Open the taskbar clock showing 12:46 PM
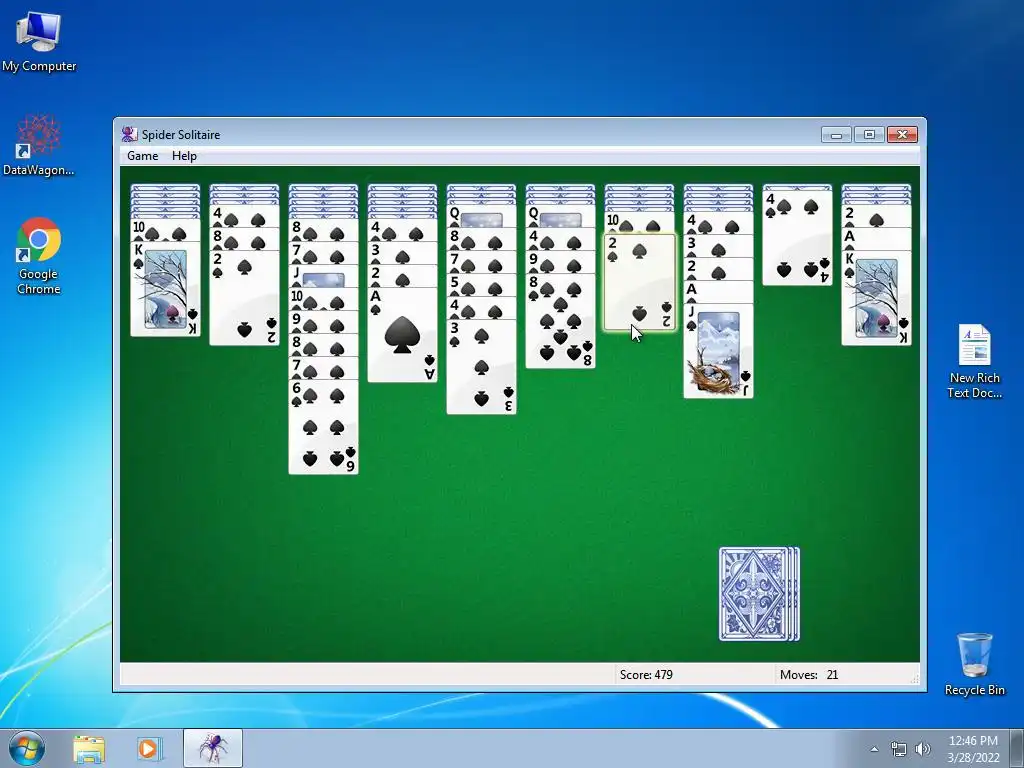This screenshot has height=768, width=1024. click(973, 749)
